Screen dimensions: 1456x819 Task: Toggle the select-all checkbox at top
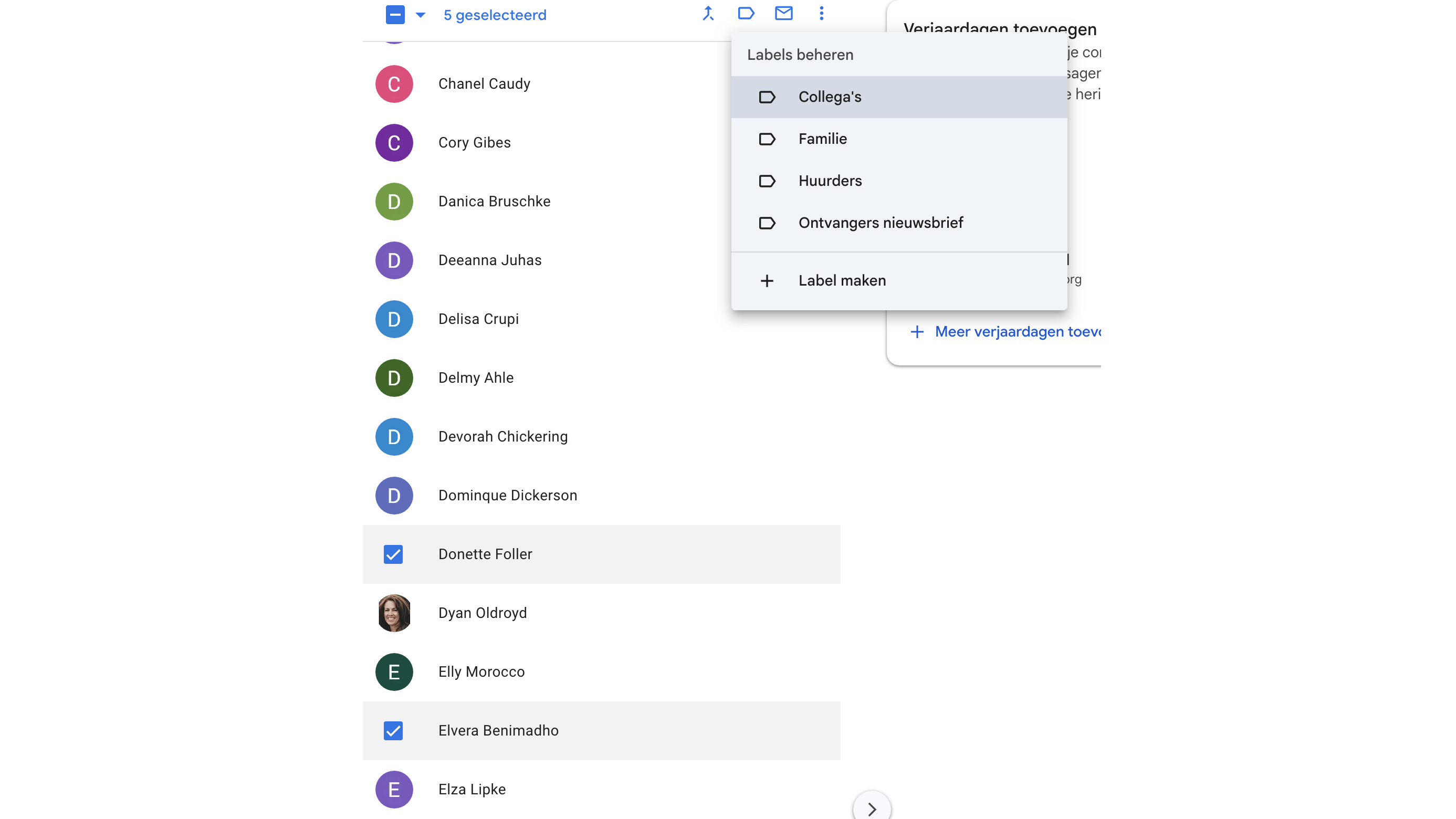(x=395, y=15)
